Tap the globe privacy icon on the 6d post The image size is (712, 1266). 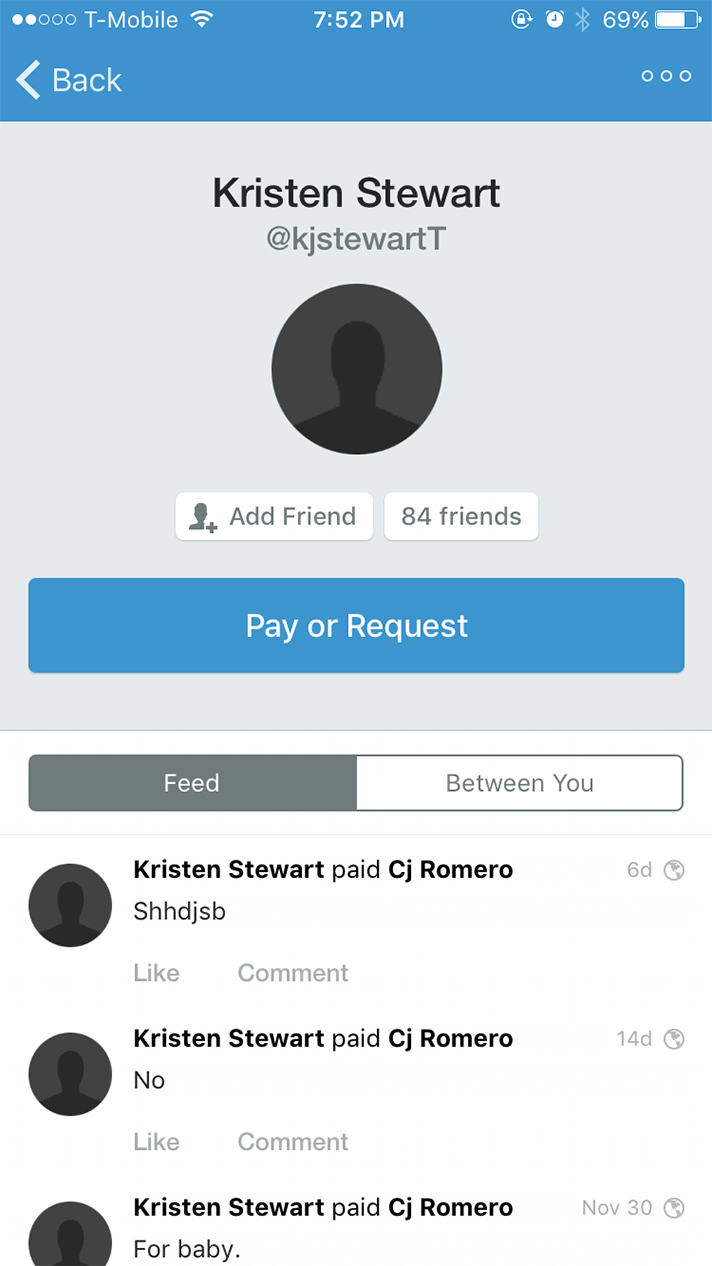676,870
